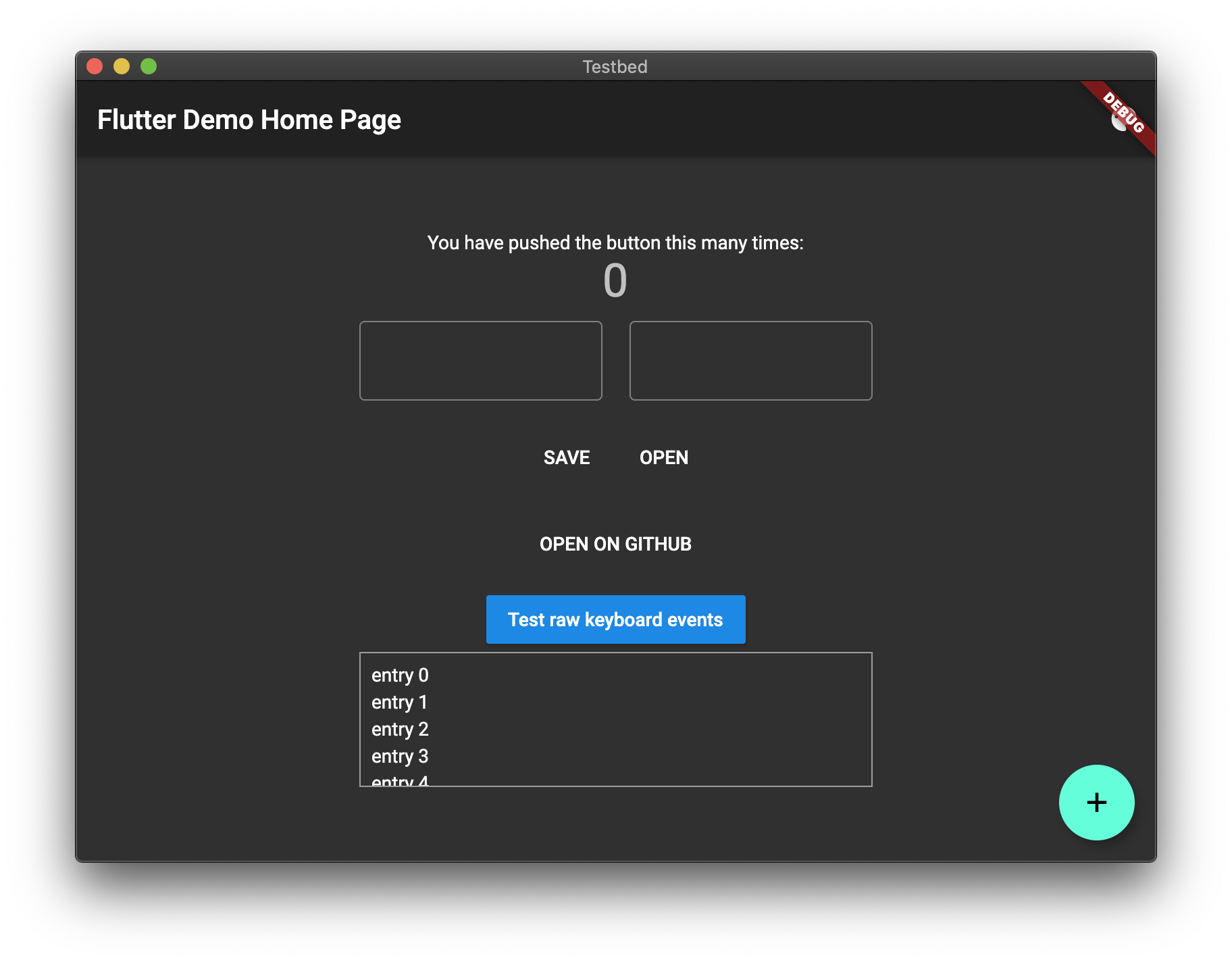Click 'You have pushed the button' label

tap(615, 243)
